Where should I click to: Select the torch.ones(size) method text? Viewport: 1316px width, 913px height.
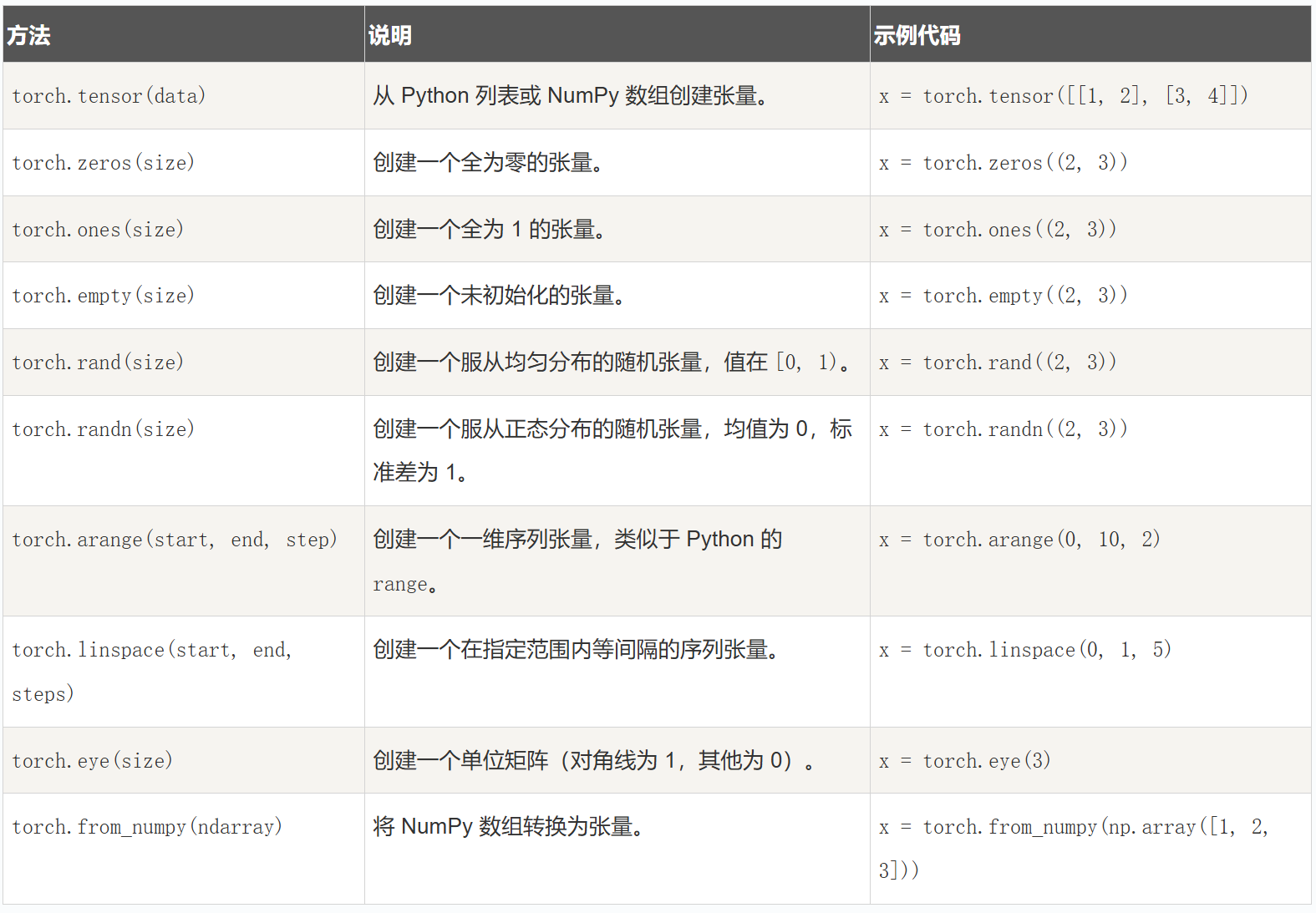point(98,230)
